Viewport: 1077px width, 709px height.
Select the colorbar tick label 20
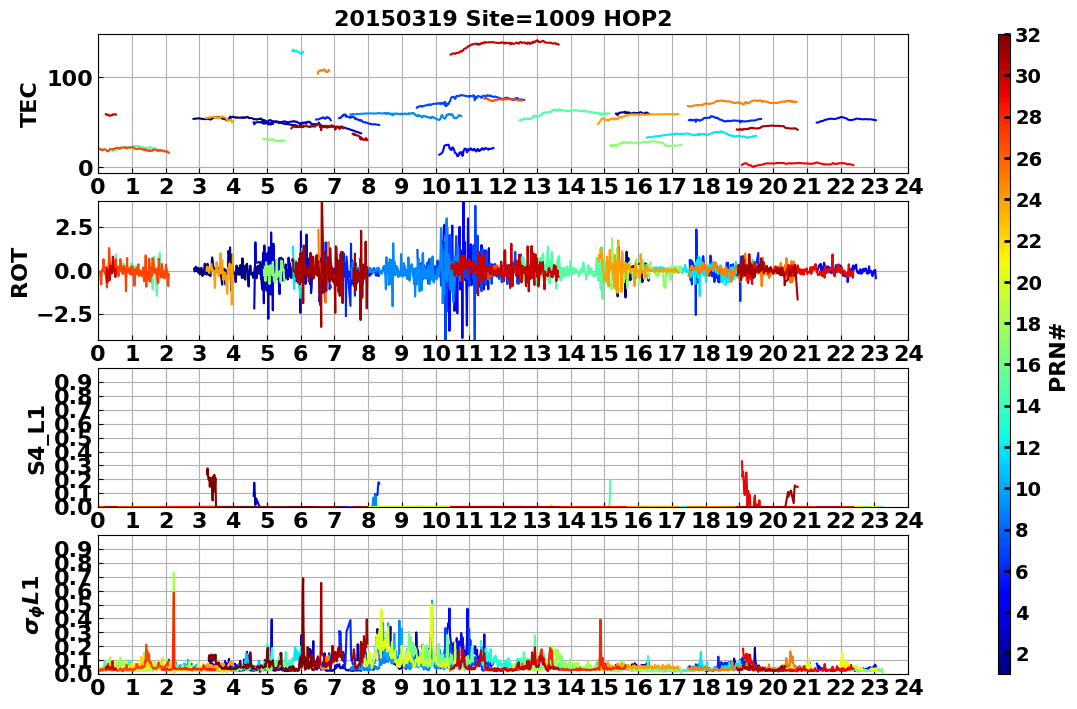pos(1028,282)
